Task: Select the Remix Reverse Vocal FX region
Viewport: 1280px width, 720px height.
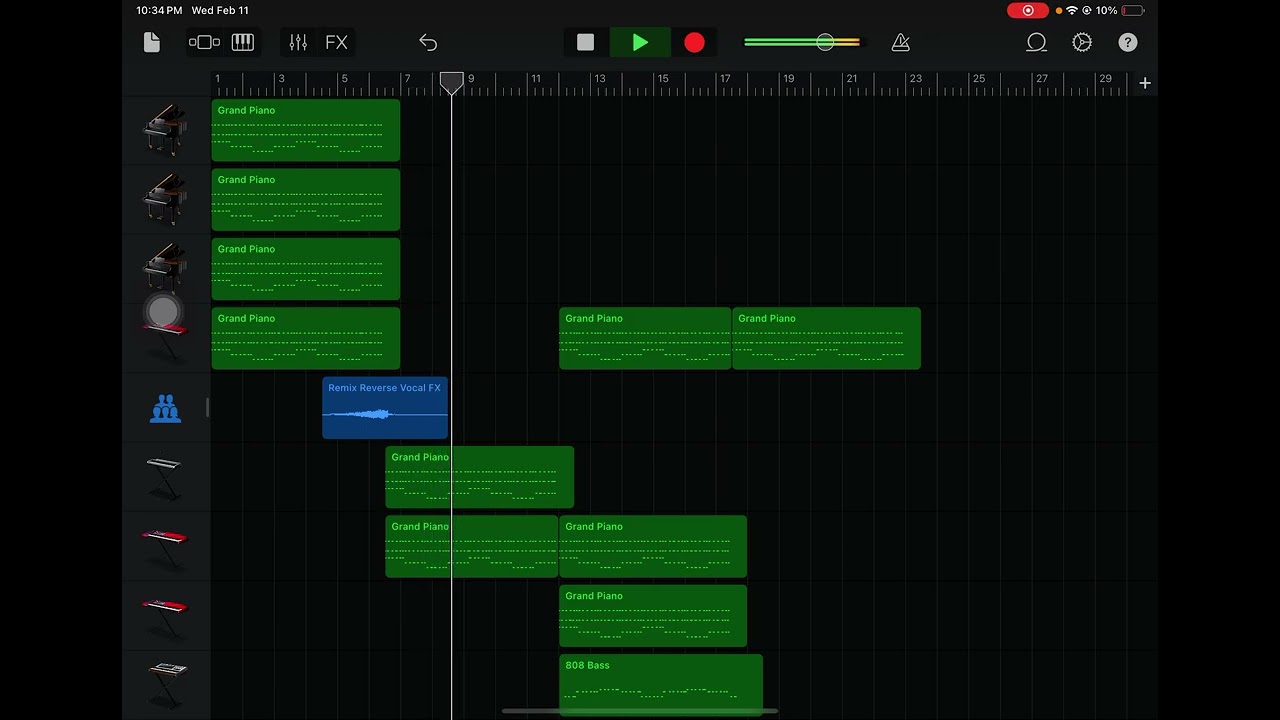Action: (x=385, y=408)
